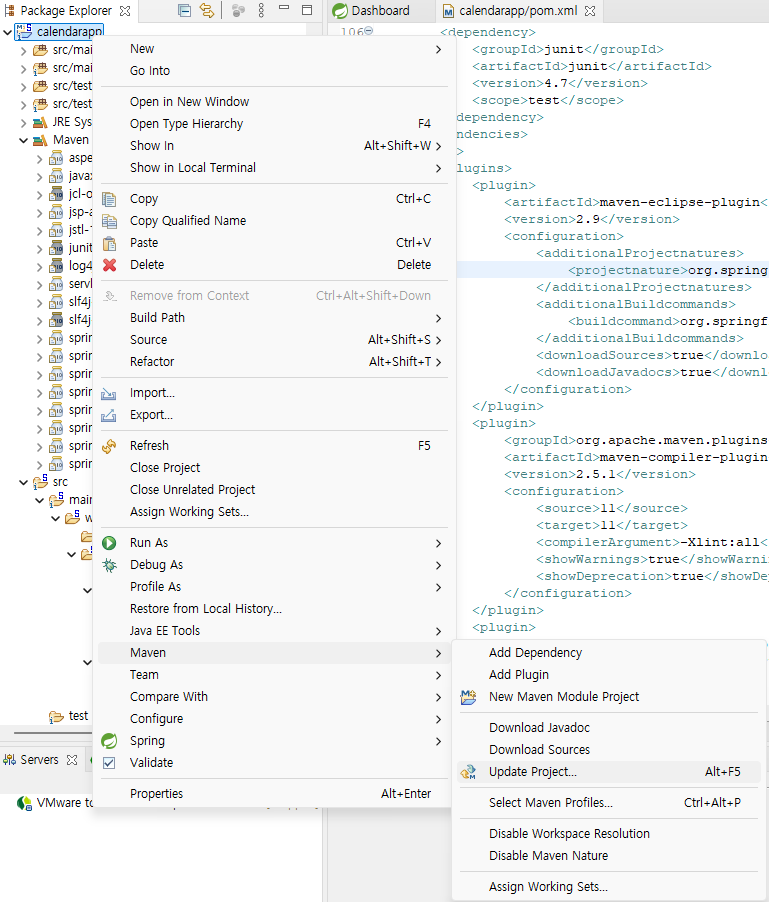Expand the Team submenu arrow

click(x=438, y=675)
